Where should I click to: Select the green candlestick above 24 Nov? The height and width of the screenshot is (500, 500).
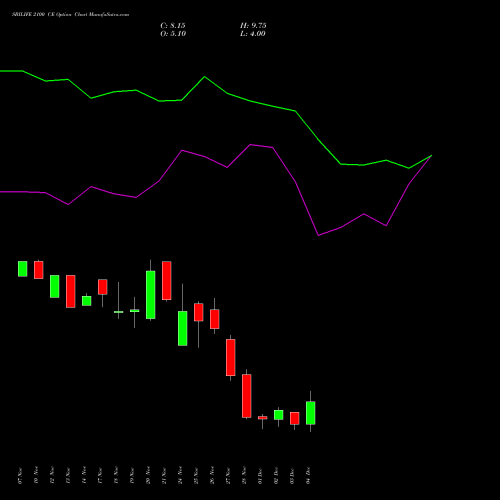[183, 328]
